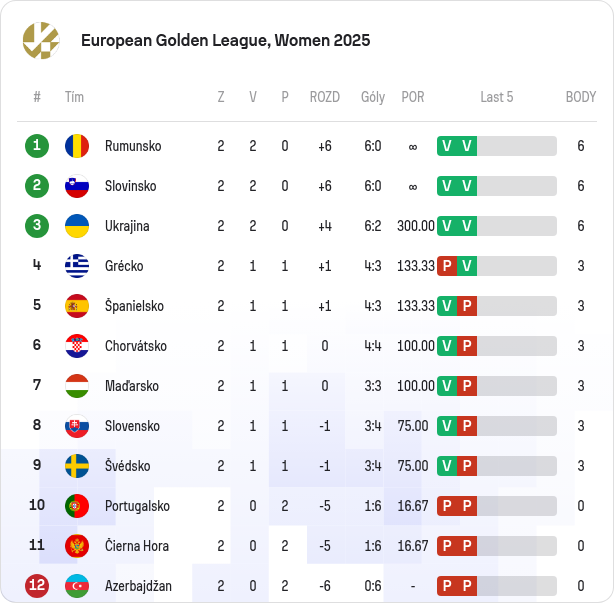614x603 pixels.
Task: Click Grécko's red P result badge
Action: [x=447, y=266]
